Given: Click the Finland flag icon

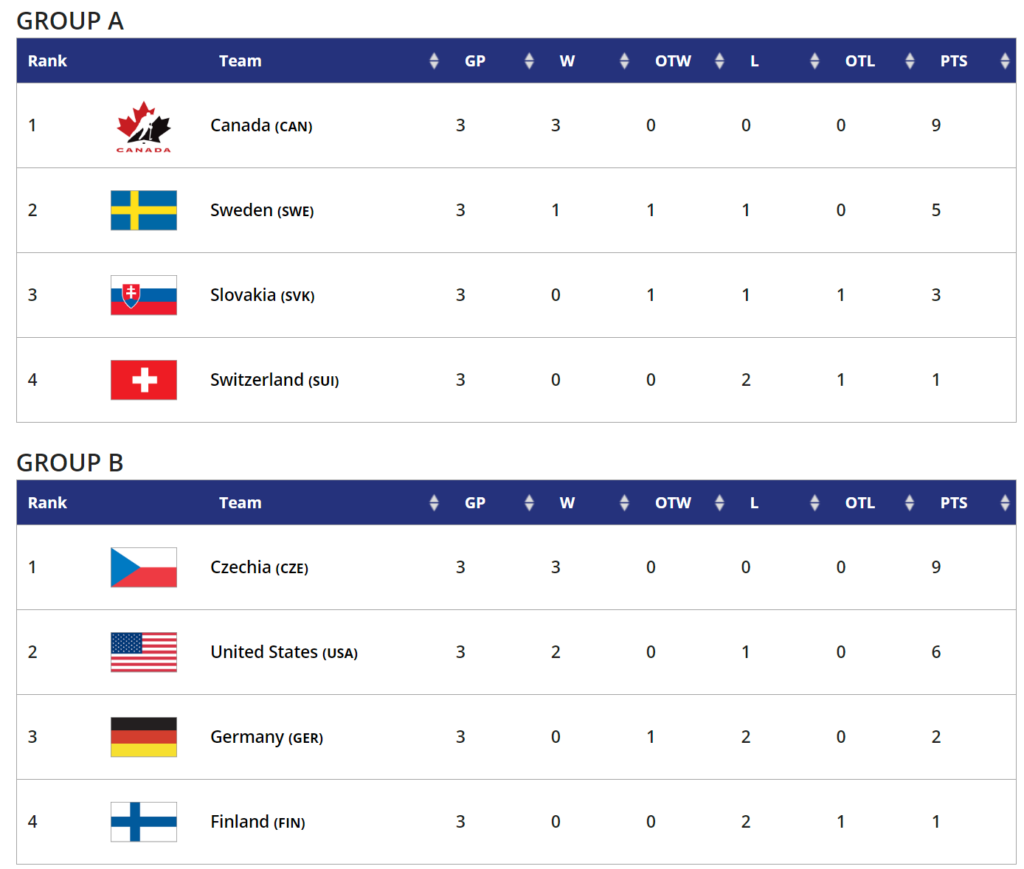Looking at the screenshot, I should [x=144, y=822].
